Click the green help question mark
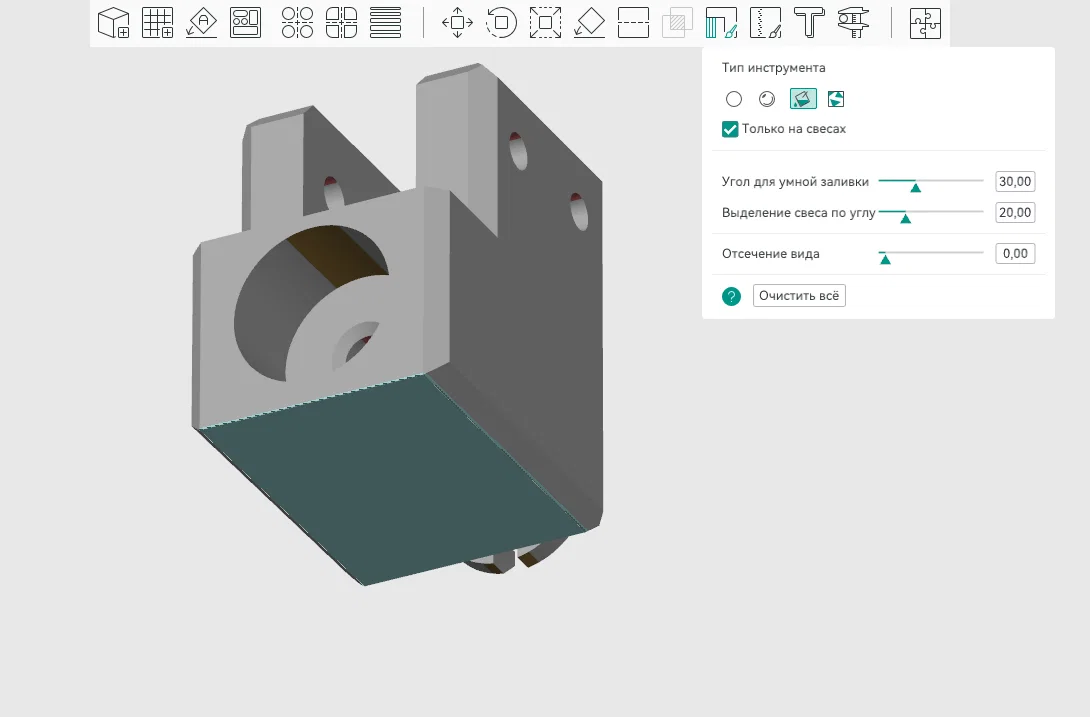Viewport: 1090px width, 717px height. tap(731, 296)
